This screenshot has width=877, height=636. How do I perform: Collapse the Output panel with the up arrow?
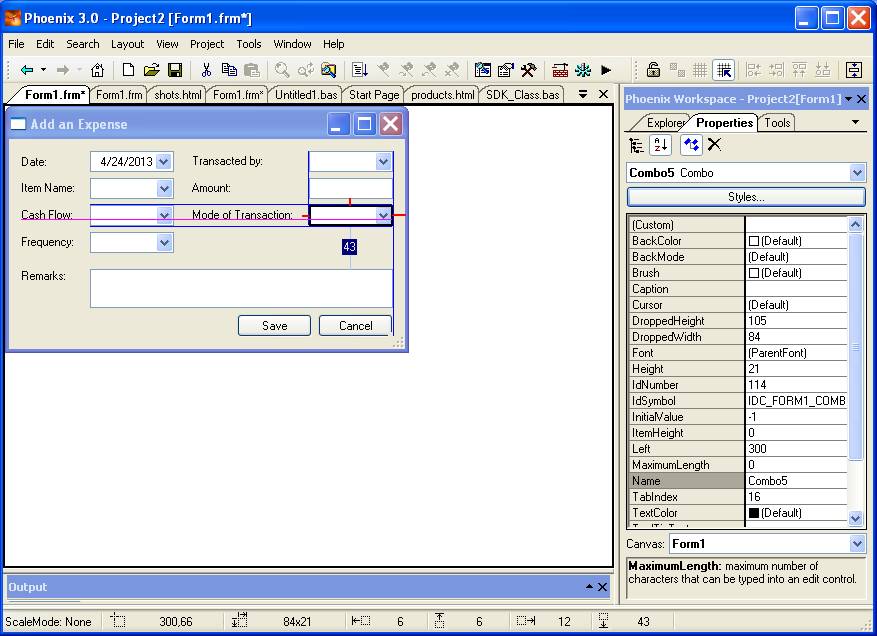[589, 586]
